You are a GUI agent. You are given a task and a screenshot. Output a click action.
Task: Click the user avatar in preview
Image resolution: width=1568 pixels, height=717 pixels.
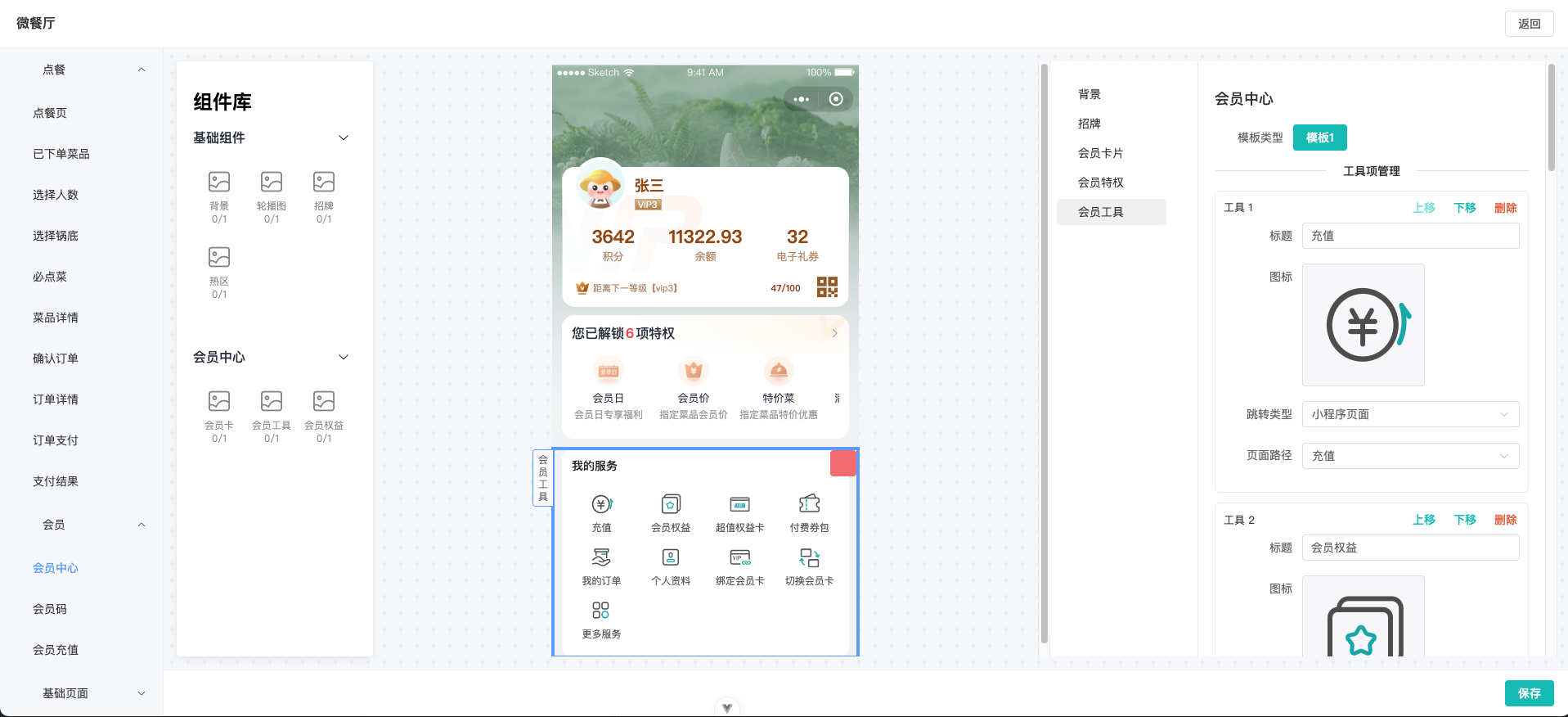(x=601, y=184)
